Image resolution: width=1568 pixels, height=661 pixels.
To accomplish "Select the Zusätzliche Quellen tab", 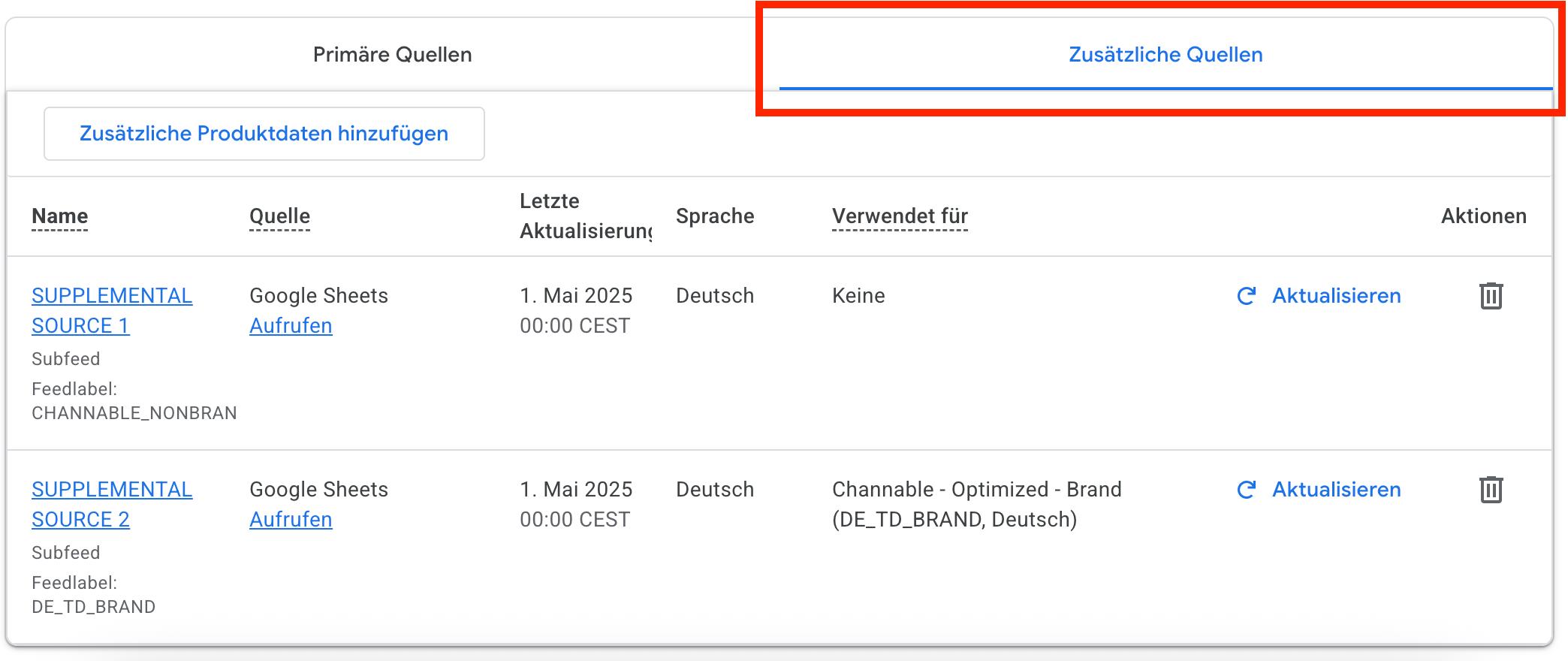I will 1165,55.
